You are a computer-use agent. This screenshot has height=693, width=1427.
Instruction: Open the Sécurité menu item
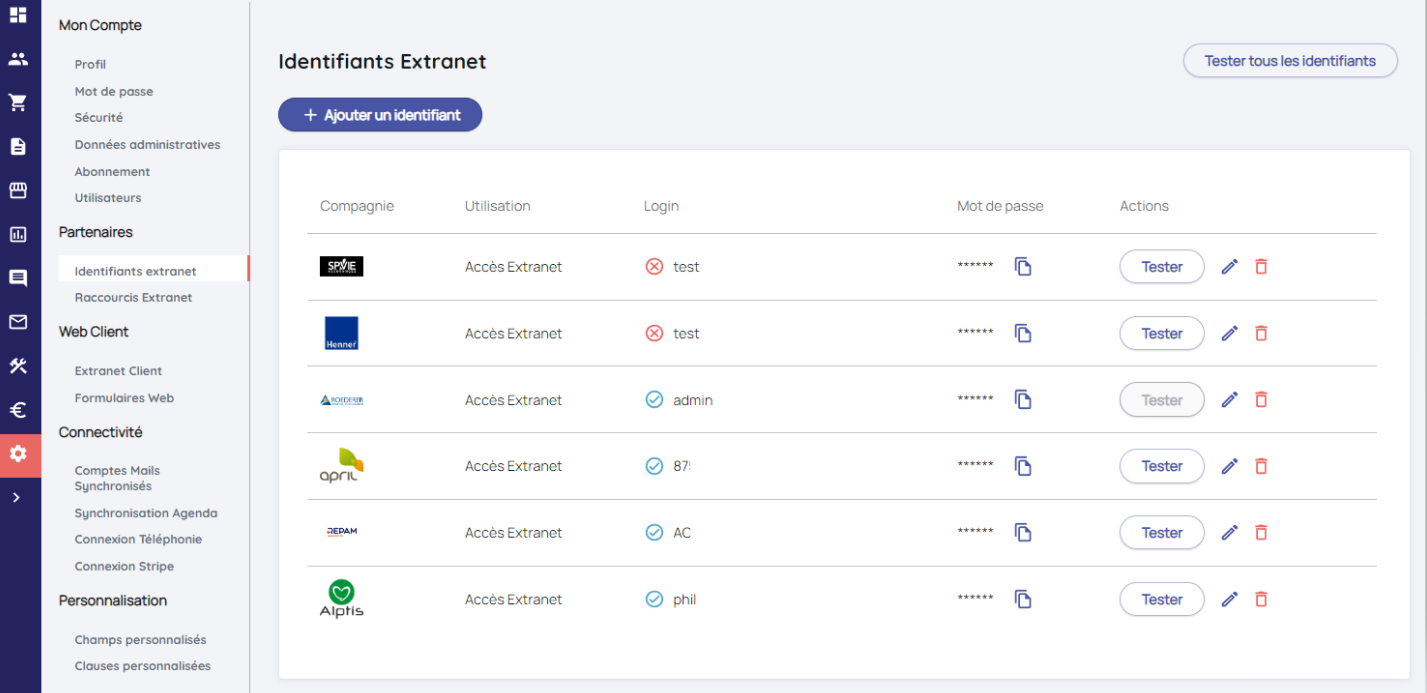pos(99,118)
